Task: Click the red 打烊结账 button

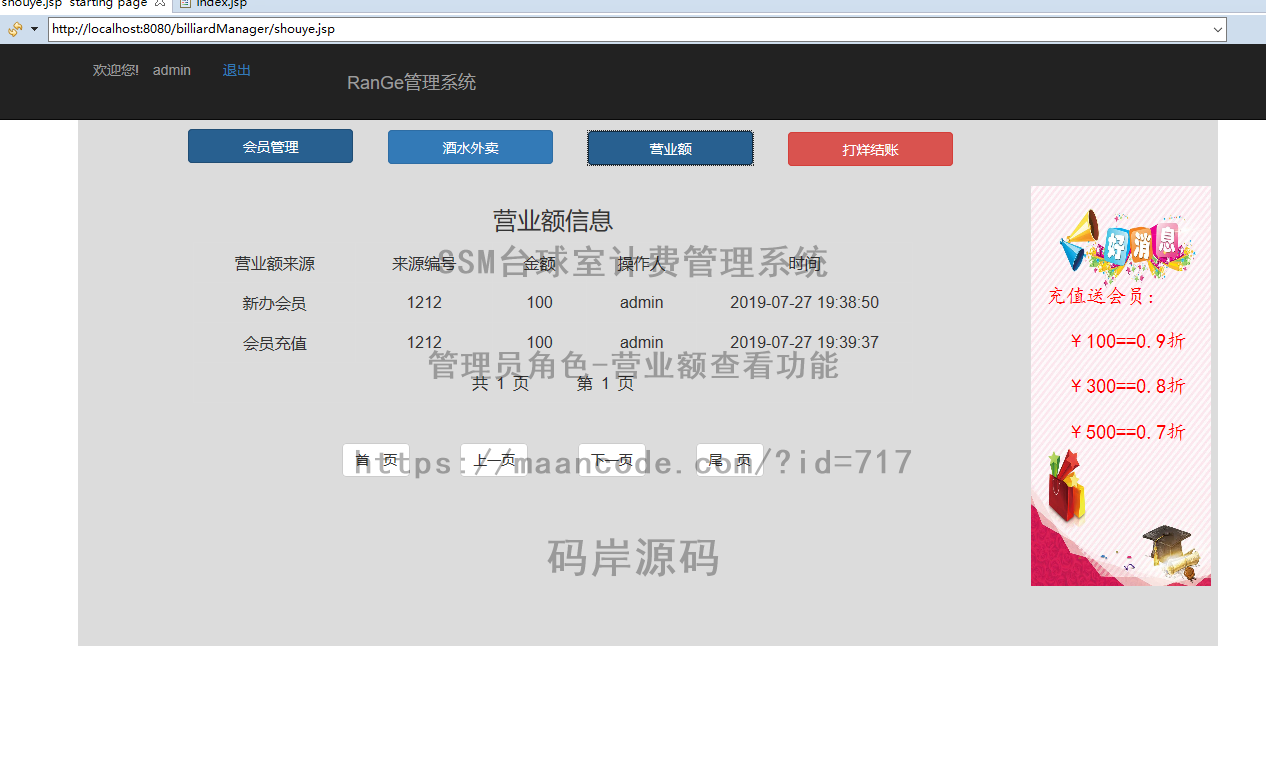Action: tap(870, 149)
